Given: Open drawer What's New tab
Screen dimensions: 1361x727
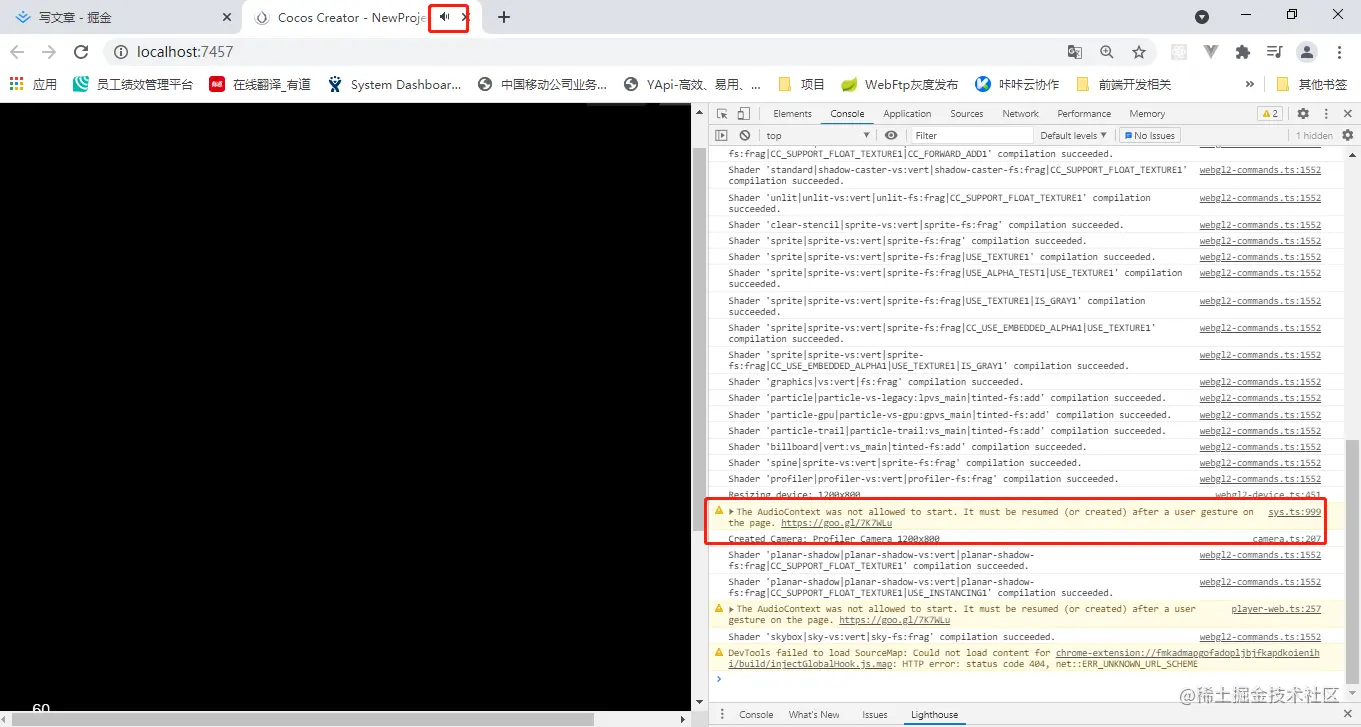Looking at the screenshot, I should click(814, 715).
